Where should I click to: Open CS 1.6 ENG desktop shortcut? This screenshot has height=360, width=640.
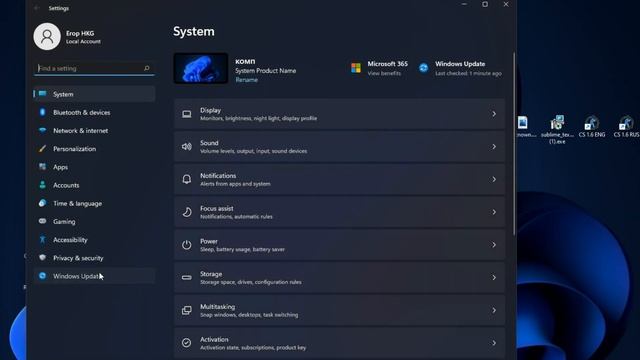[592, 127]
